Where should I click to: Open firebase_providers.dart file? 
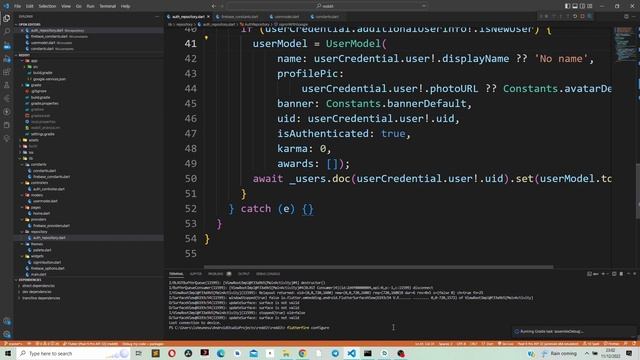51,225
